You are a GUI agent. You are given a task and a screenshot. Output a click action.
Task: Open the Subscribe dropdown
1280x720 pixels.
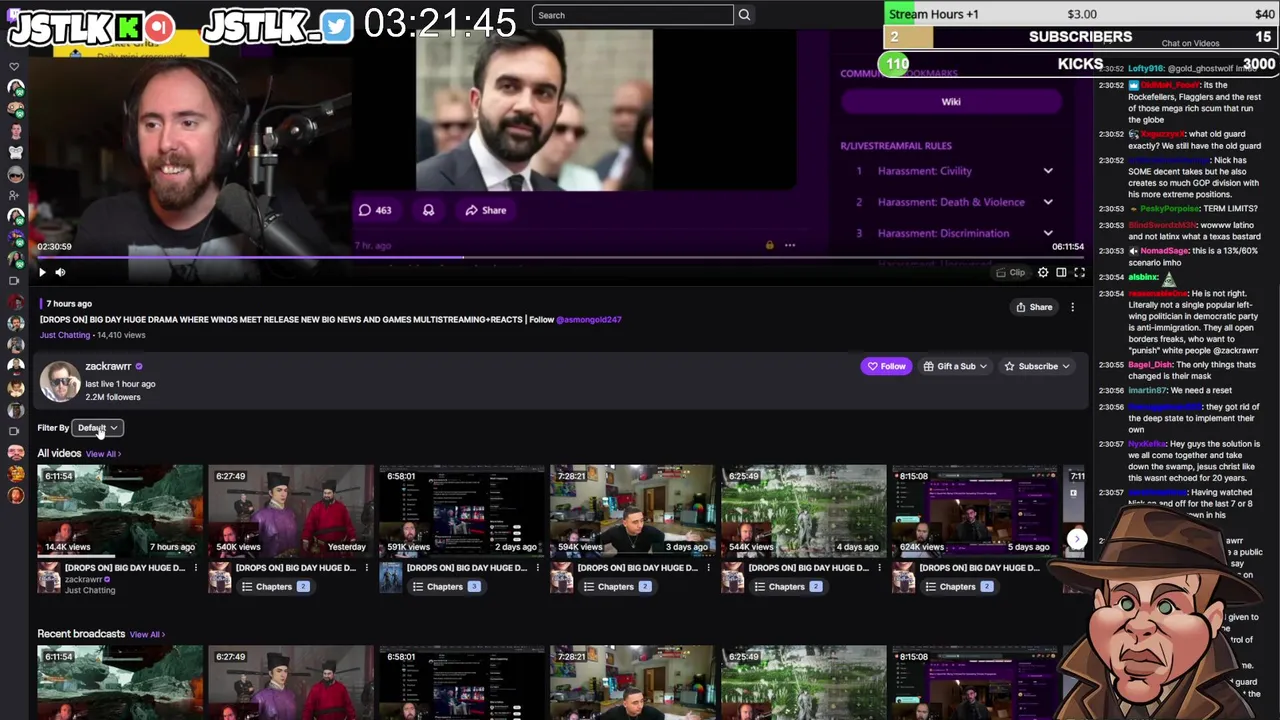[x=1037, y=366]
